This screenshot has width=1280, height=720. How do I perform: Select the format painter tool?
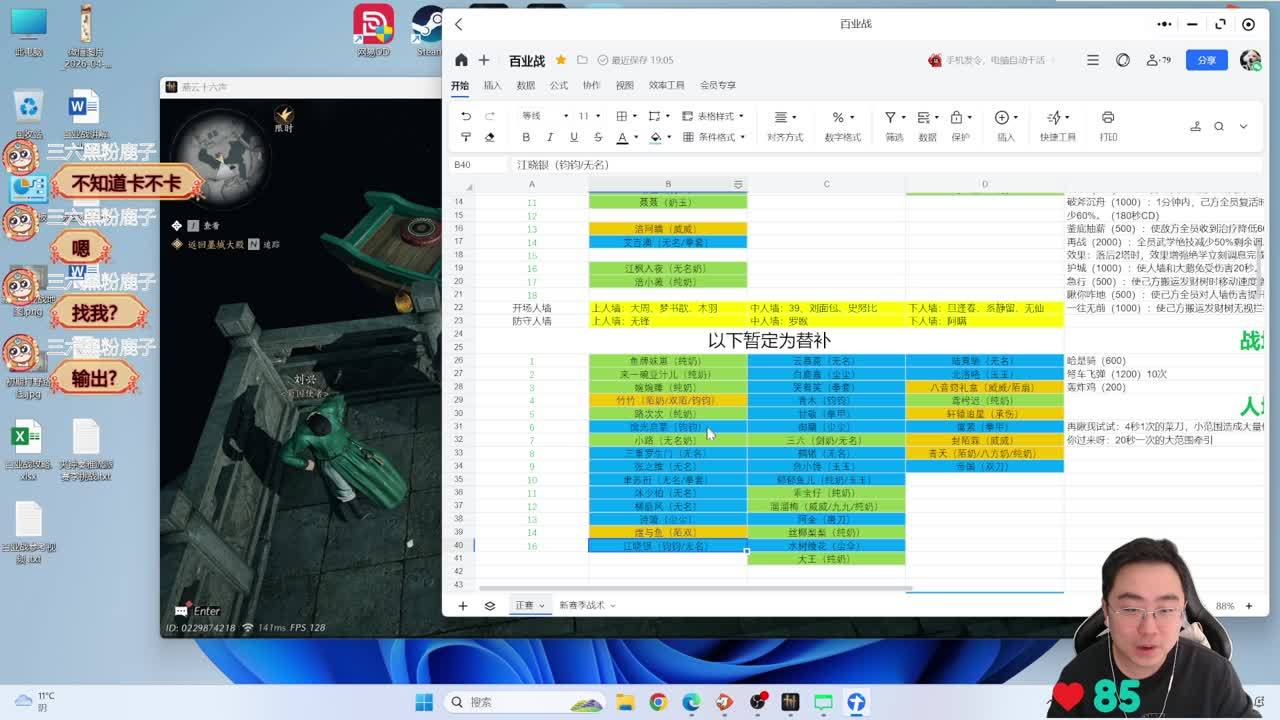[466, 138]
